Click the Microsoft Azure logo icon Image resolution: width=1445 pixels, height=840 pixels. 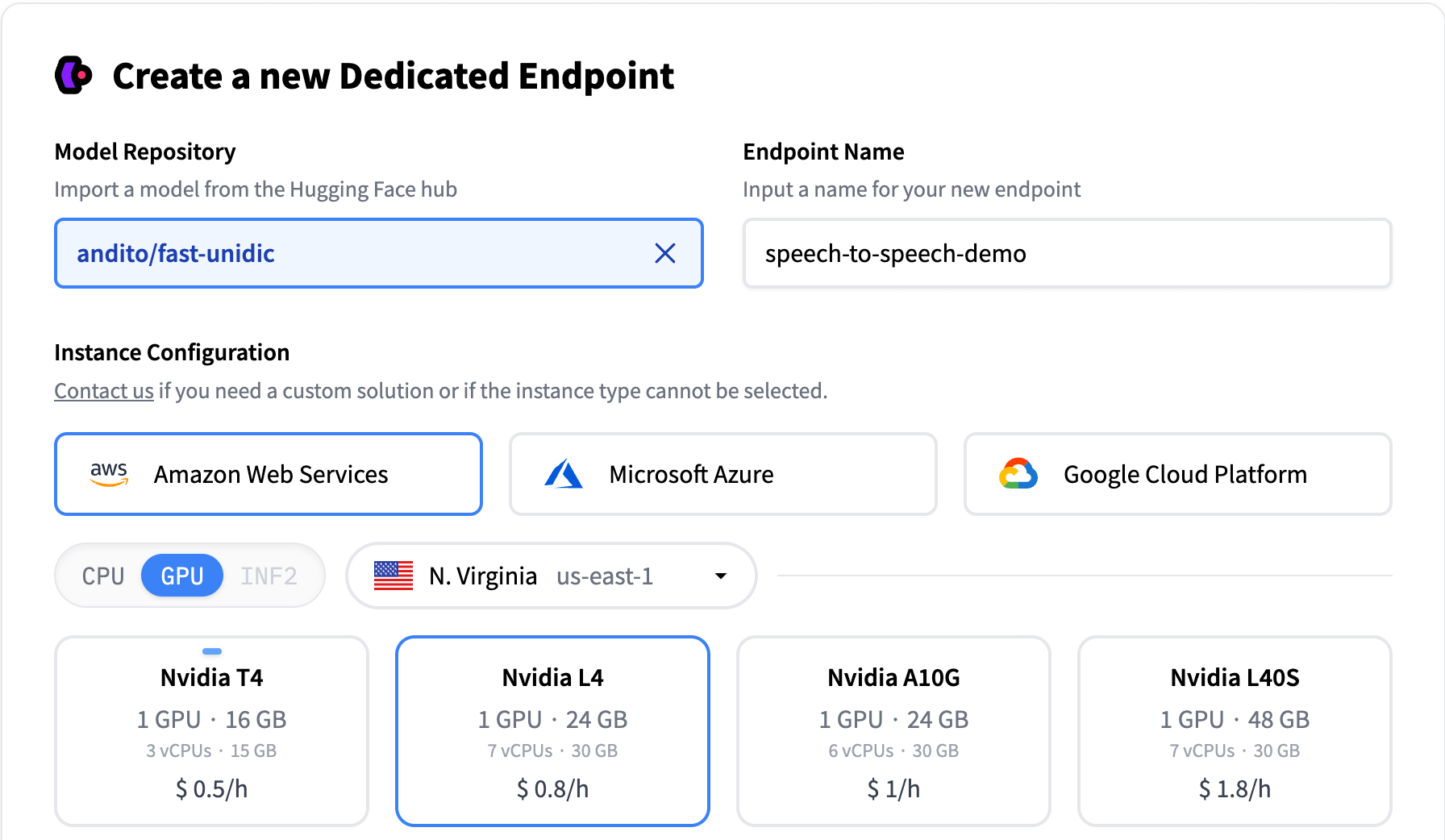click(564, 474)
